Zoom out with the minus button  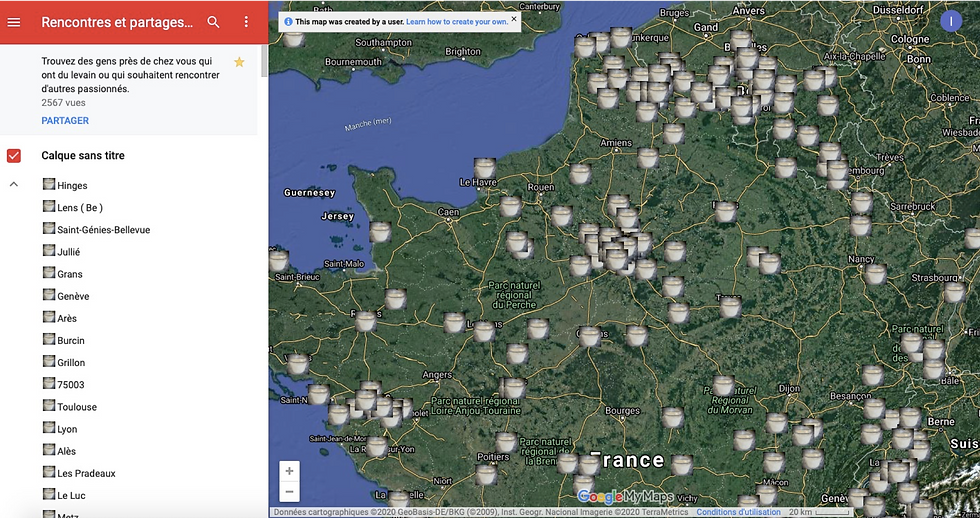click(289, 492)
